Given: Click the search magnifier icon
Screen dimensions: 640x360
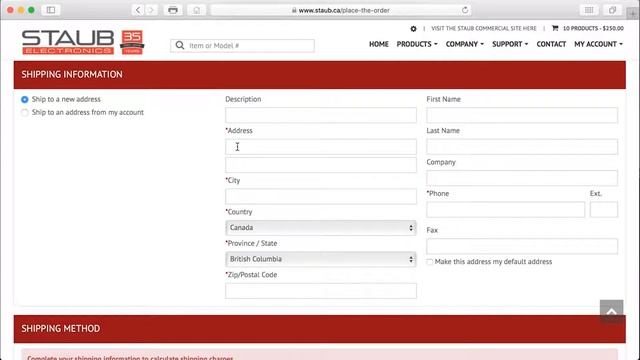Looking at the screenshot, I should (x=180, y=45).
